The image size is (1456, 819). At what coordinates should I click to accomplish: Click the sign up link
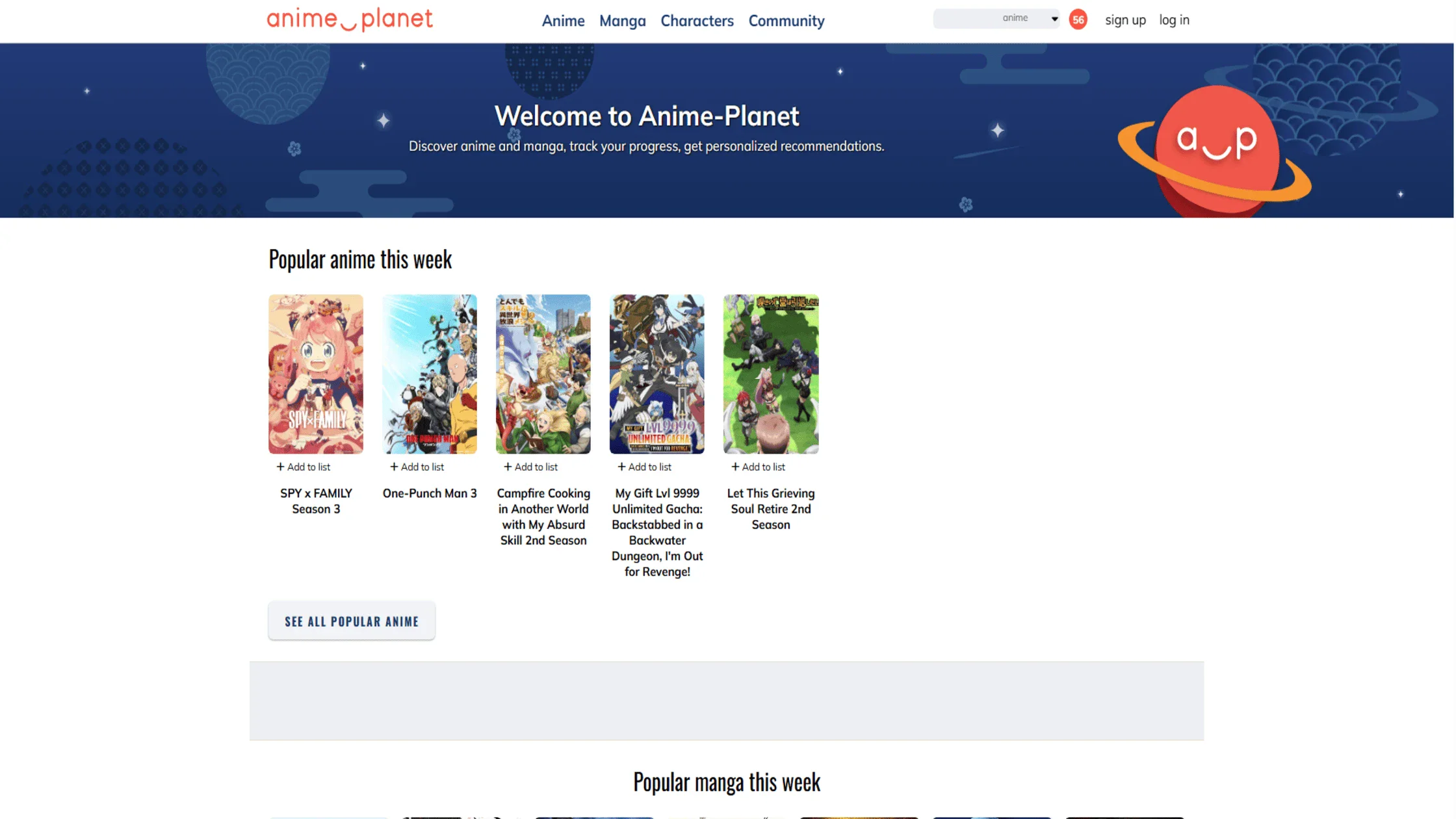(x=1125, y=20)
